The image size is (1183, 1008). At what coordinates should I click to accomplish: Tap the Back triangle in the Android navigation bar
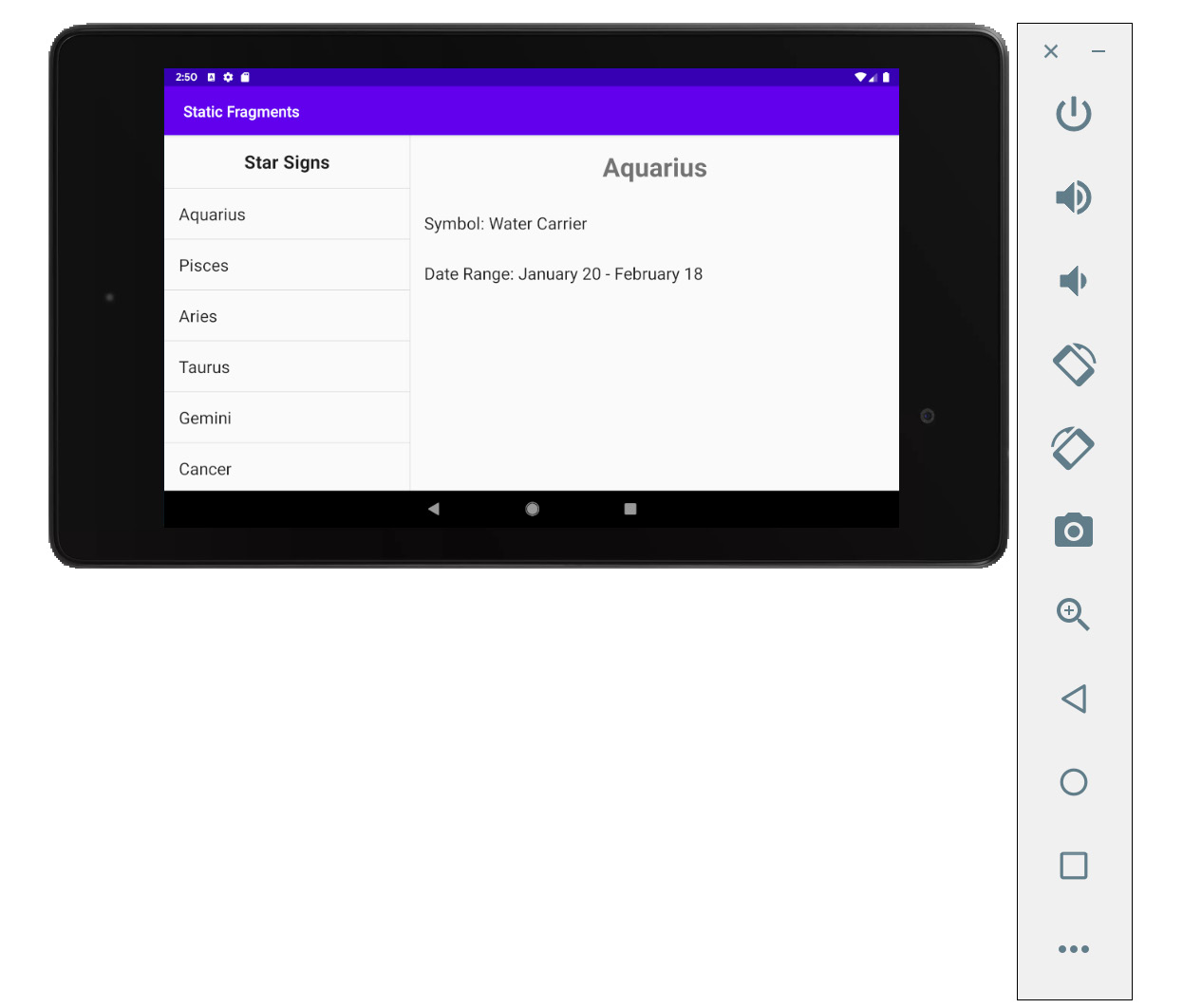[x=434, y=509]
